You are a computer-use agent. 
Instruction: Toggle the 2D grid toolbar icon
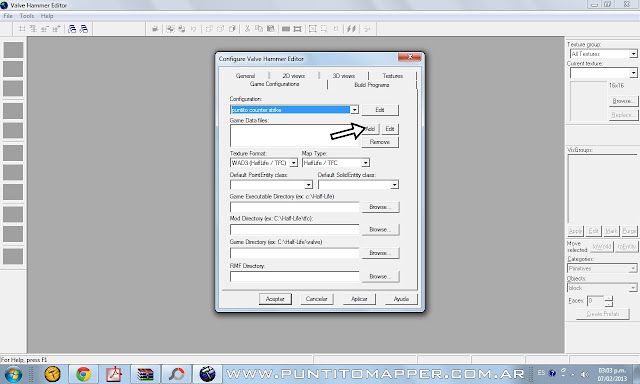(22, 29)
